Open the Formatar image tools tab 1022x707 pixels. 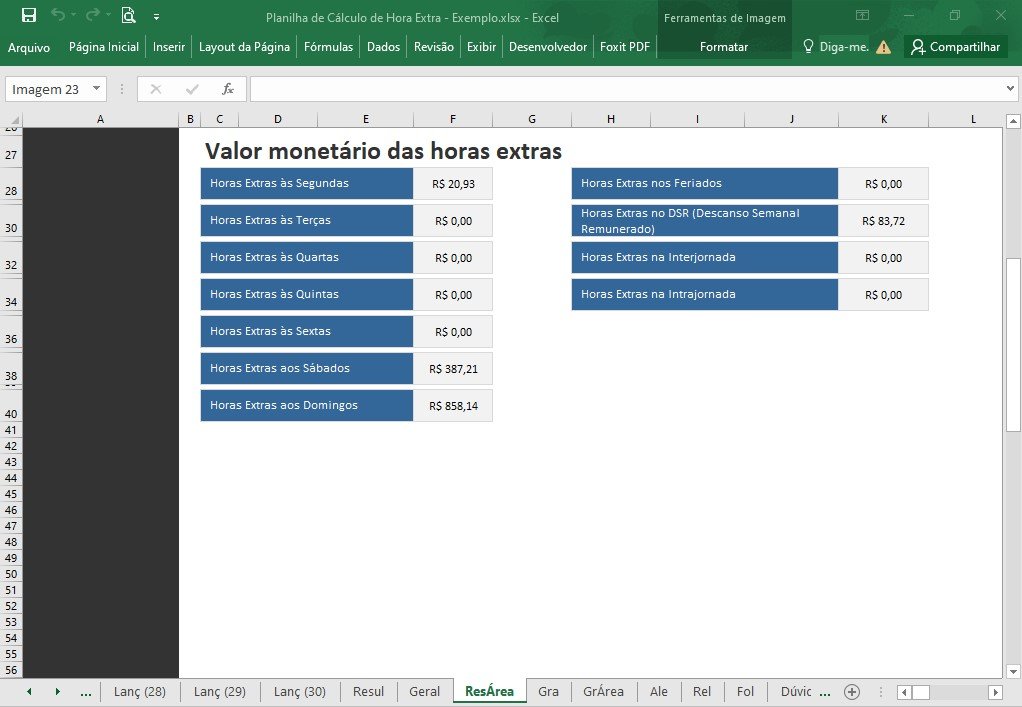723,47
